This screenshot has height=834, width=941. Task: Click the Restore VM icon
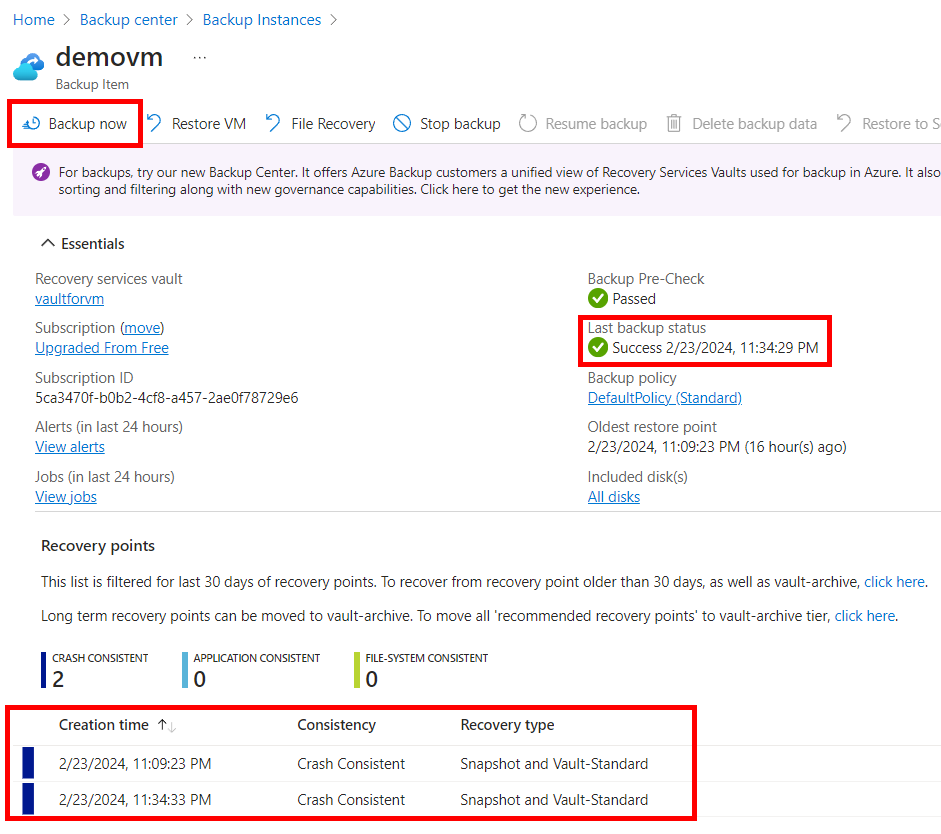tap(155, 123)
